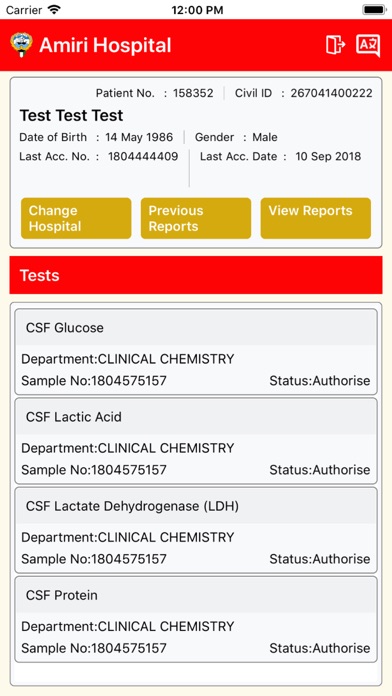Image resolution: width=392 pixels, height=696 pixels.
Task: Open the language translate icon
Action: click(x=368, y=45)
